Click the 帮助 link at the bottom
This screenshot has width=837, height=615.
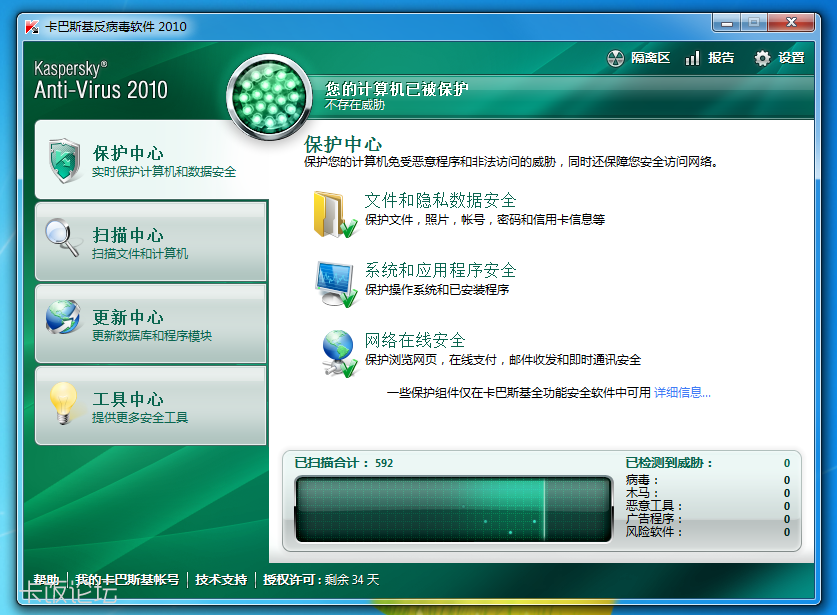pos(46,580)
